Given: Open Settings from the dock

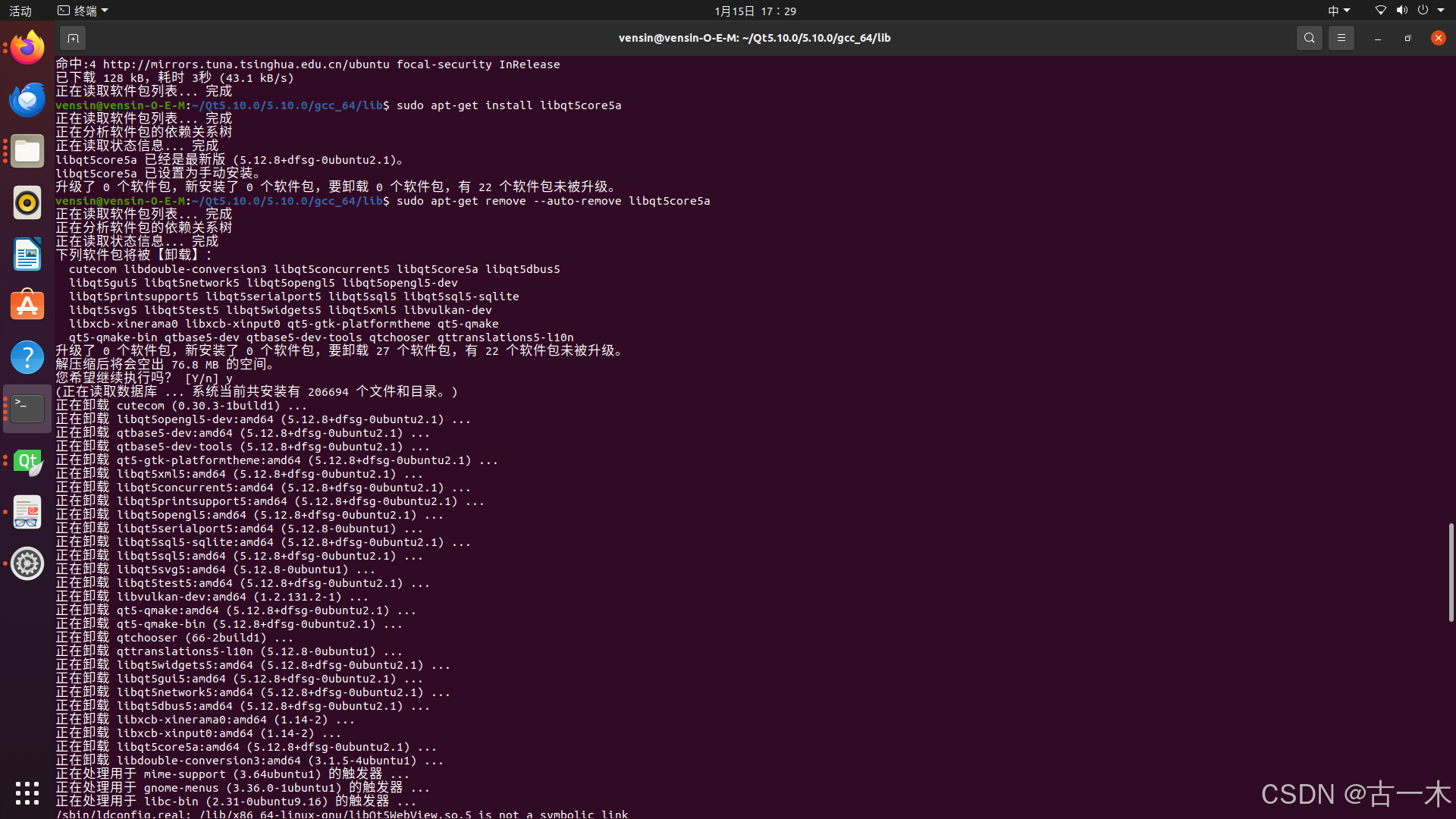Looking at the screenshot, I should 27,563.
